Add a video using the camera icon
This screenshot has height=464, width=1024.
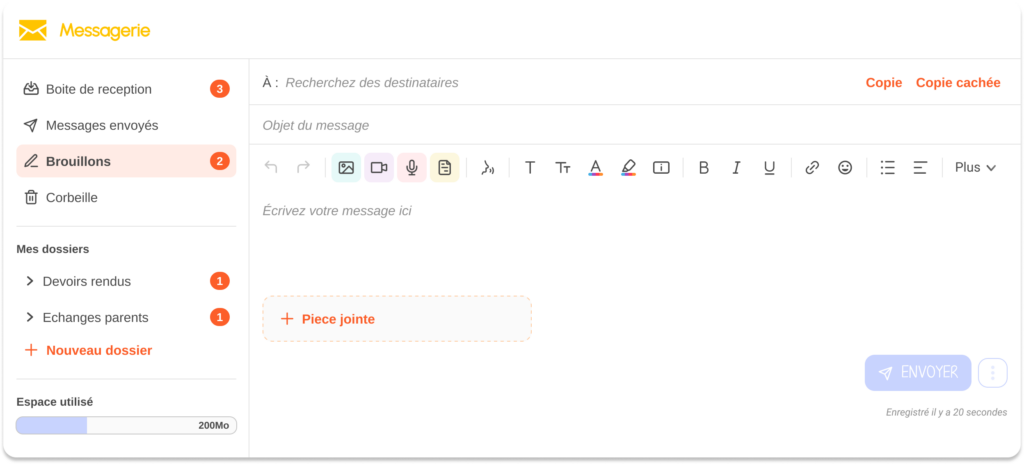tap(379, 168)
